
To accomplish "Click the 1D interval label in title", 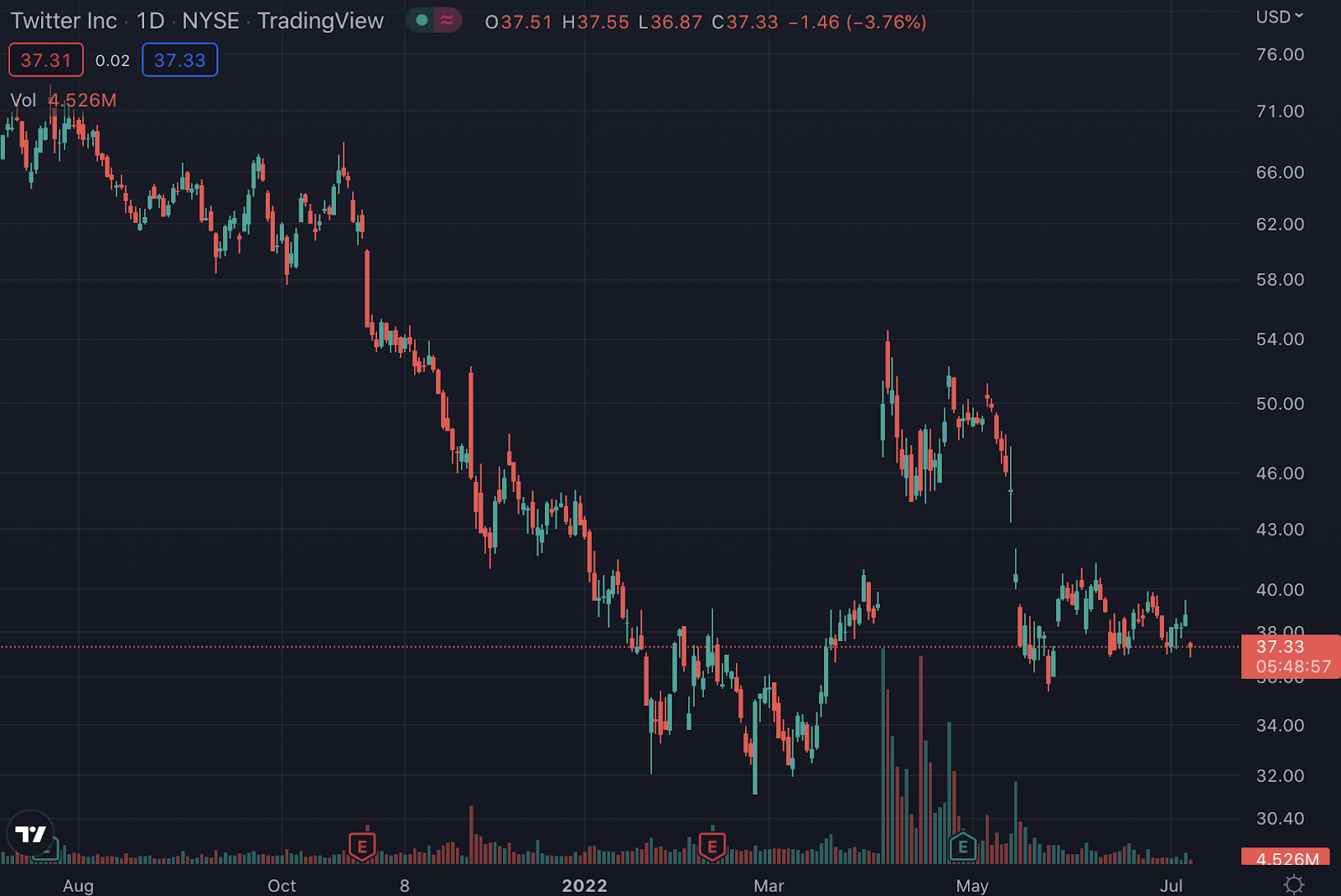I will pos(151,21).
